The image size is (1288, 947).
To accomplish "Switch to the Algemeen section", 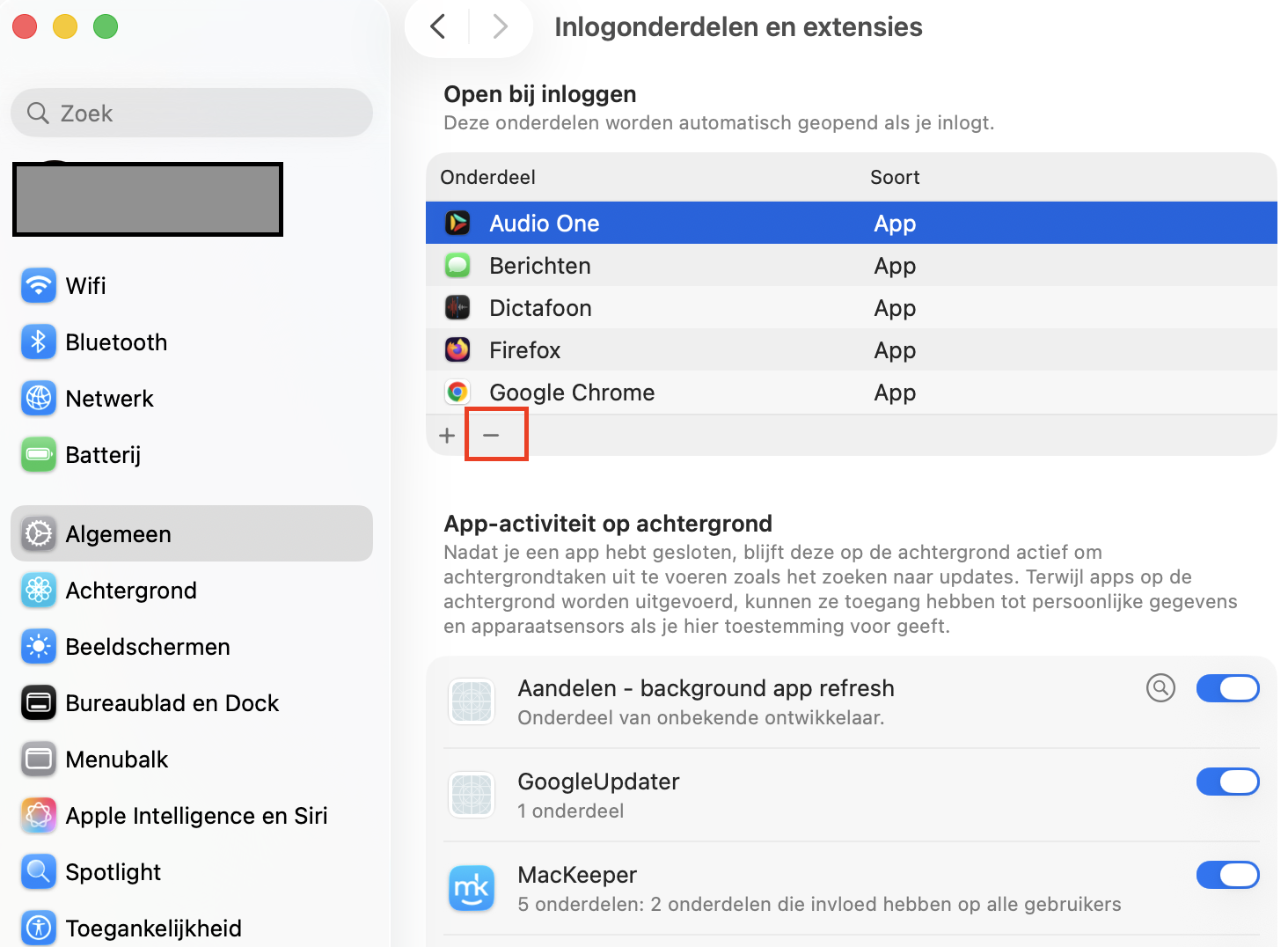I will (x=117, y=533).
